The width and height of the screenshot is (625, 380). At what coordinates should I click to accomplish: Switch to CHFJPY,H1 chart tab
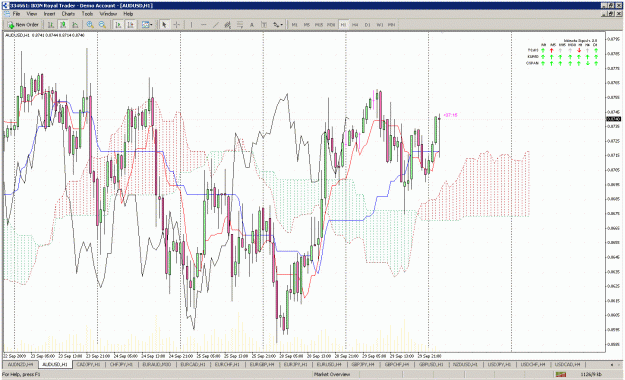click(x=122, y=364)
